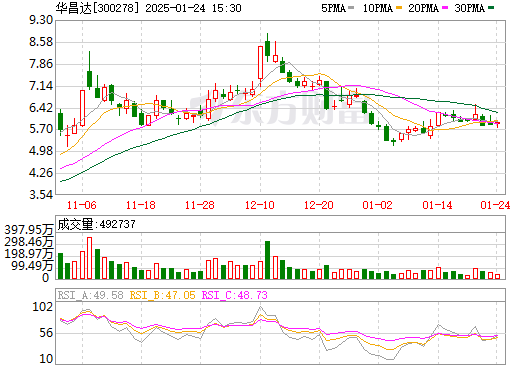Select the 华昌达[300278] stock title
520x365 pixels.
[x=97, y=8]
